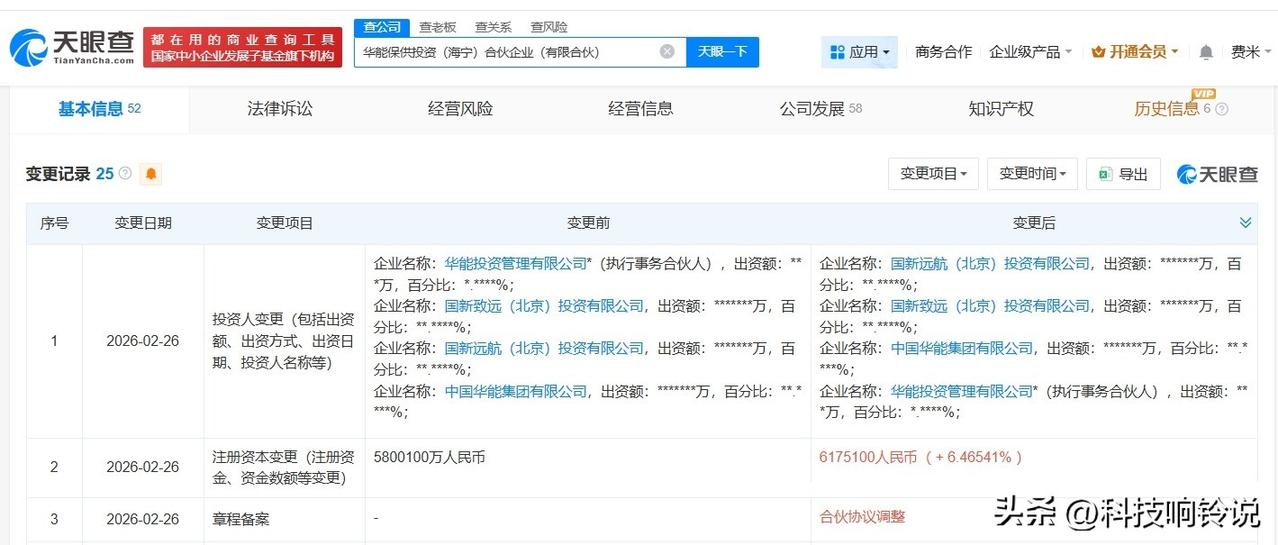The width and height of the screenshot is (1278, 545).
Task: Switch to 公司发展 tab
Action: click(x=820, y=109)
